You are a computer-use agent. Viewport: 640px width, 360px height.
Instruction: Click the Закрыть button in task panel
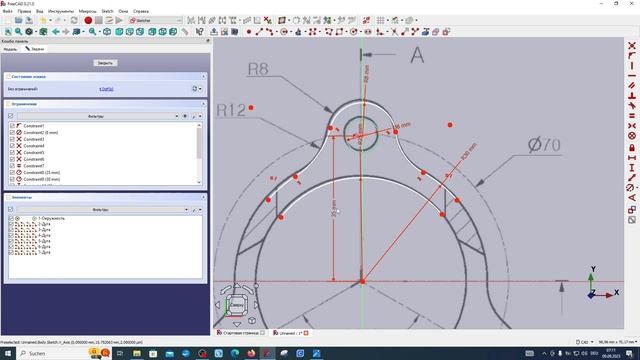point(105,63)
